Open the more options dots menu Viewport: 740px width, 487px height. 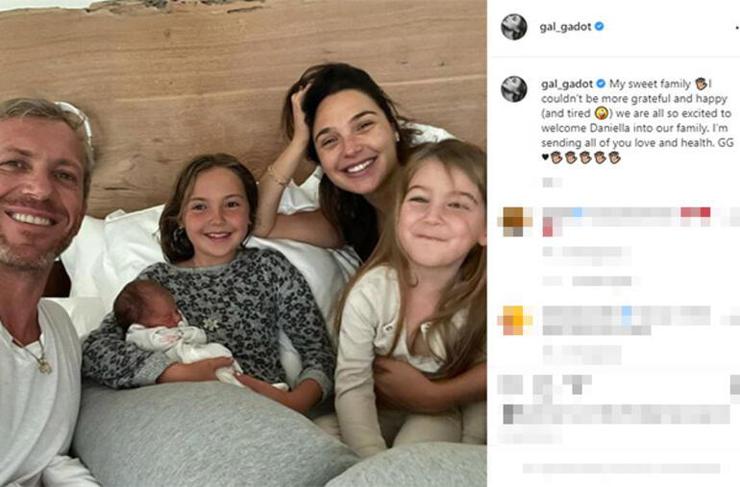pyautogui.click(x=735, y=27)
